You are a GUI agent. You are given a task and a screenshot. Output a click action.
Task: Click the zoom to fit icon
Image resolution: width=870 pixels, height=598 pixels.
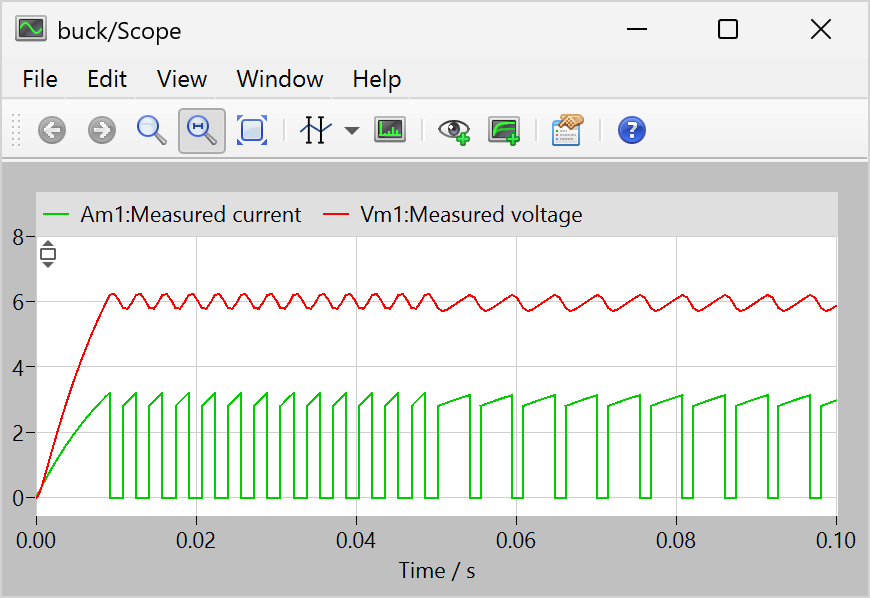click(252, 130)
